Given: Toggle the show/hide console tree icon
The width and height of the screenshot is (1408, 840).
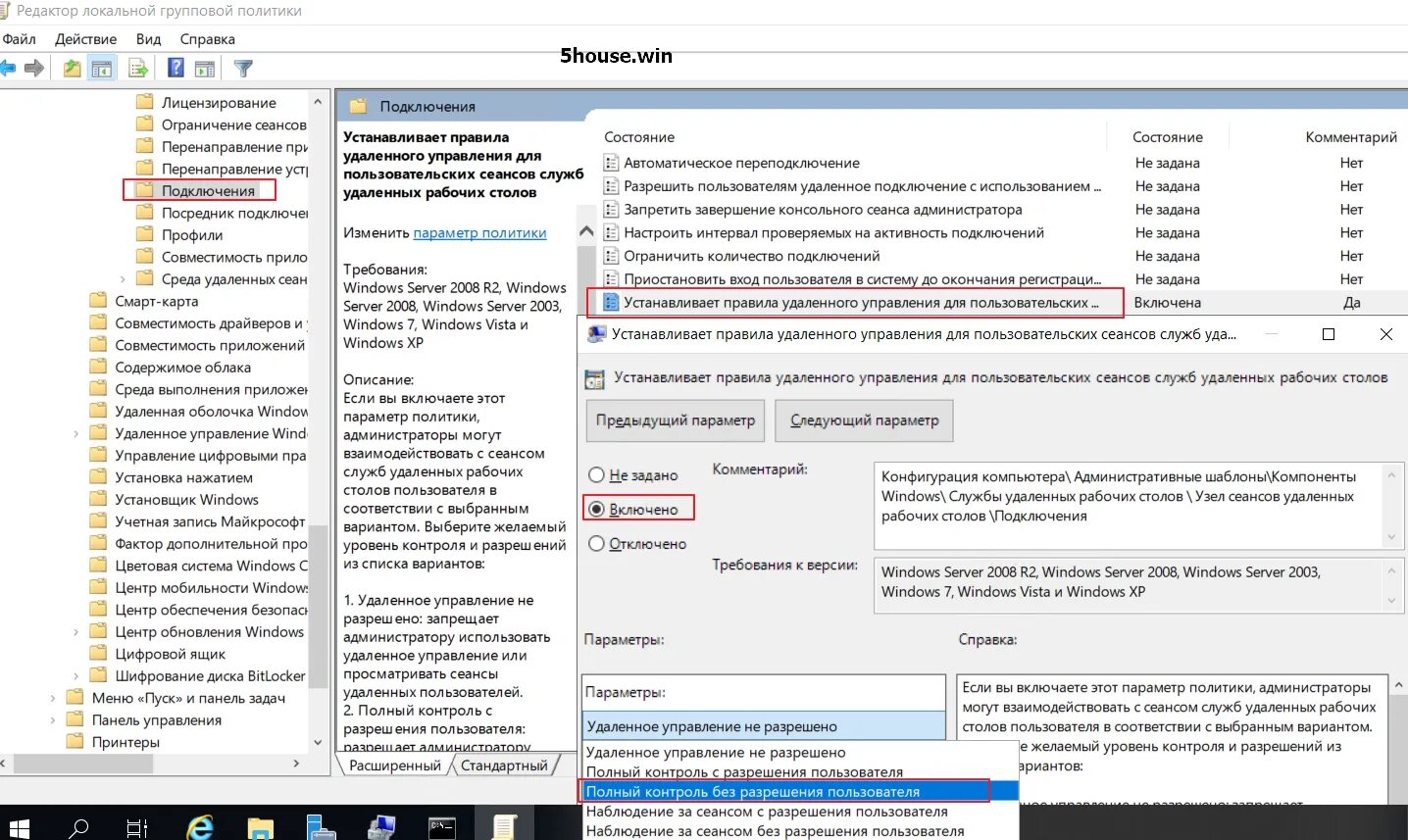Looking at the screenshot, I should tap(102, 68).
